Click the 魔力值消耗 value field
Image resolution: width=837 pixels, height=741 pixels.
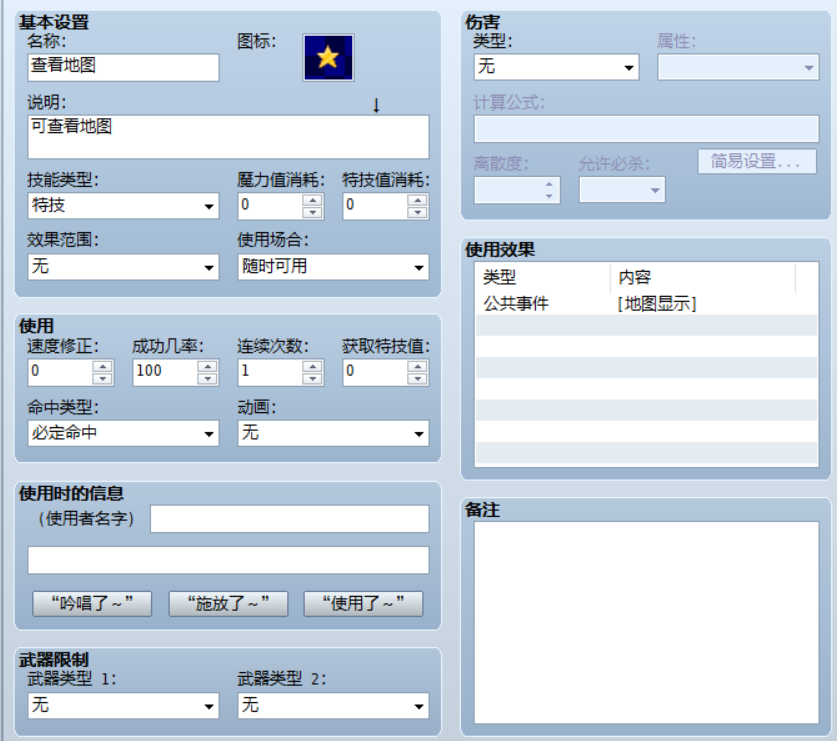pyautogui.click(x=271, y=206)
